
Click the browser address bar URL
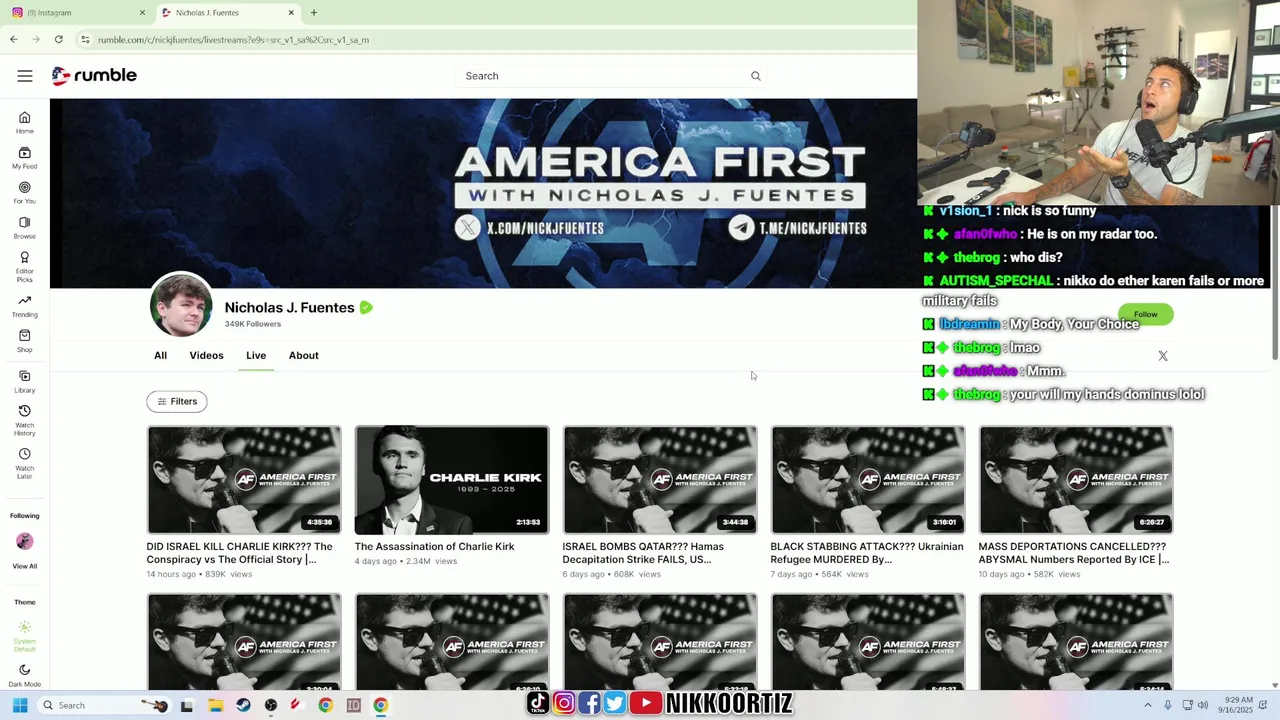[233, 40]
